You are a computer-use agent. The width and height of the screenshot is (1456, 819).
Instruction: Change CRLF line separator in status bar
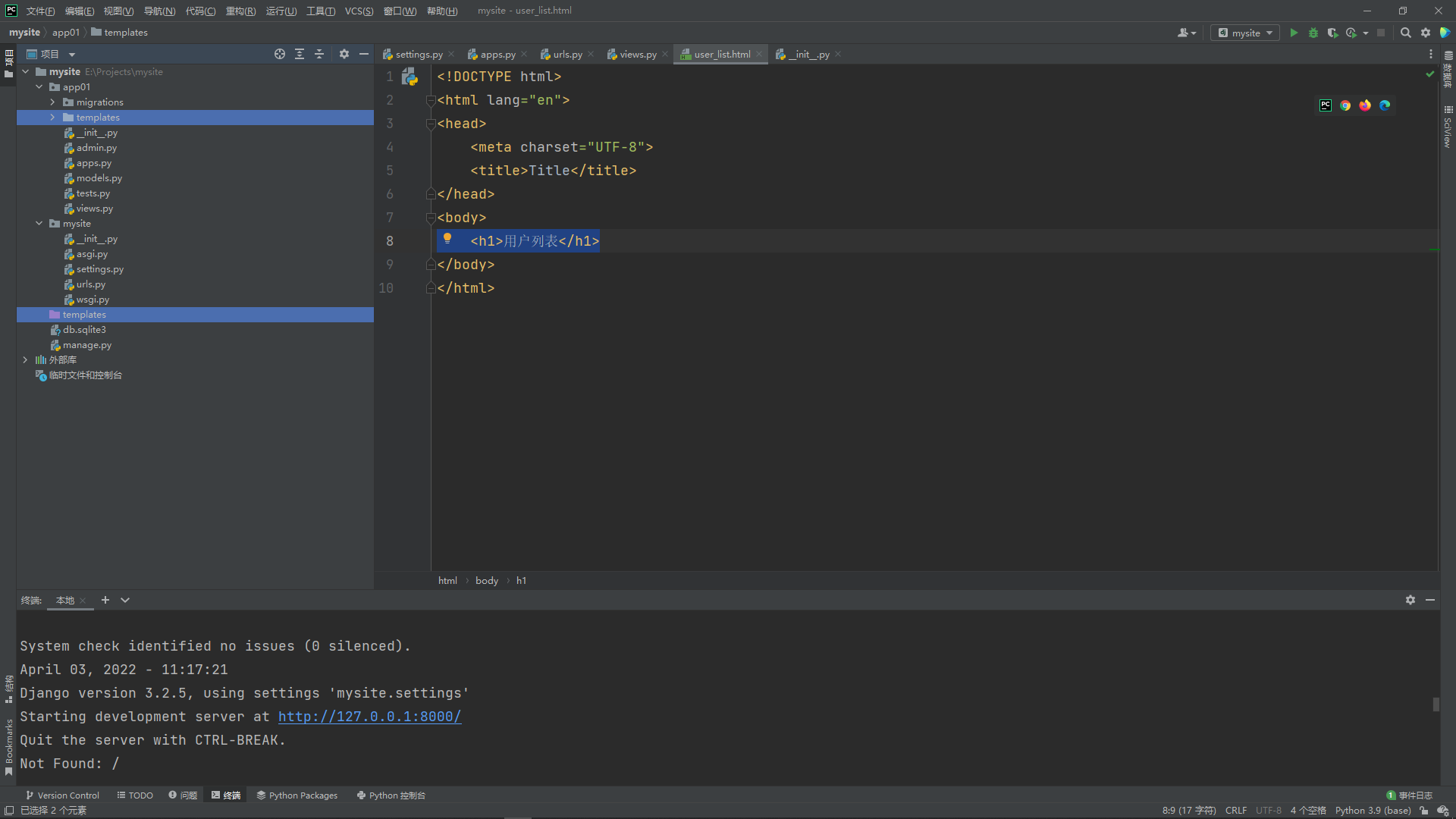coord(1236,811)
